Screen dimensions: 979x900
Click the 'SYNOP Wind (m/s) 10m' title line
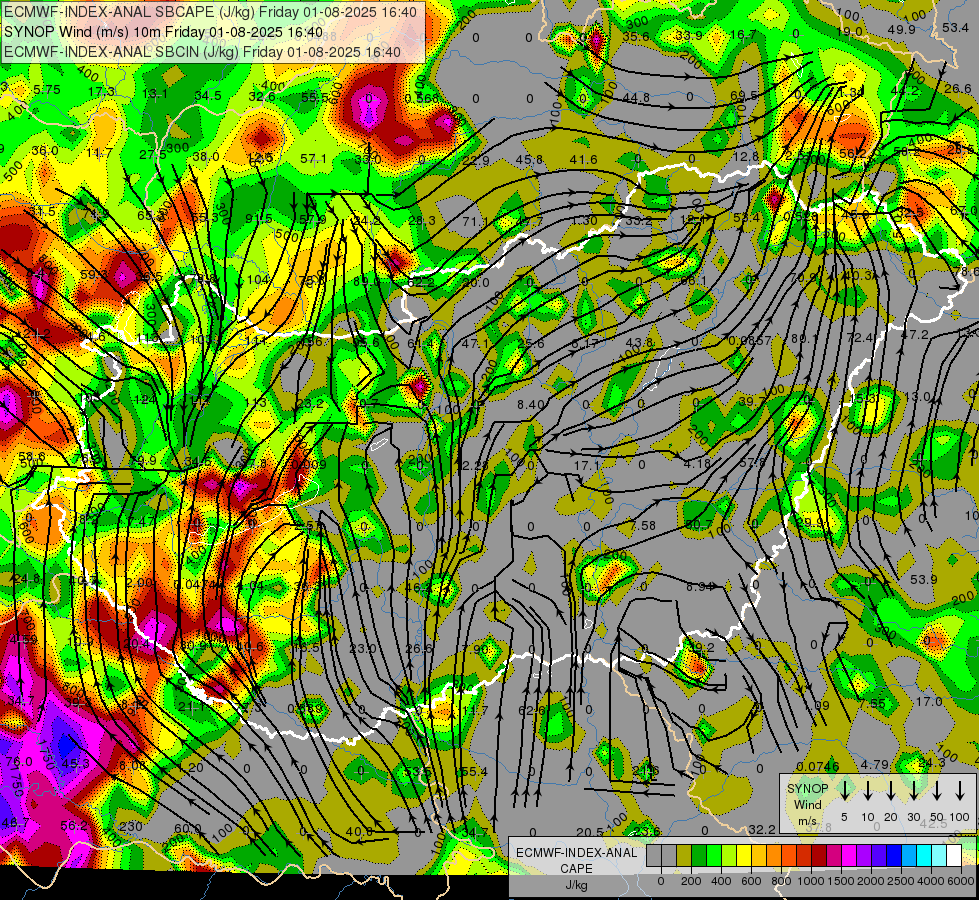click(x=164, y=32)
